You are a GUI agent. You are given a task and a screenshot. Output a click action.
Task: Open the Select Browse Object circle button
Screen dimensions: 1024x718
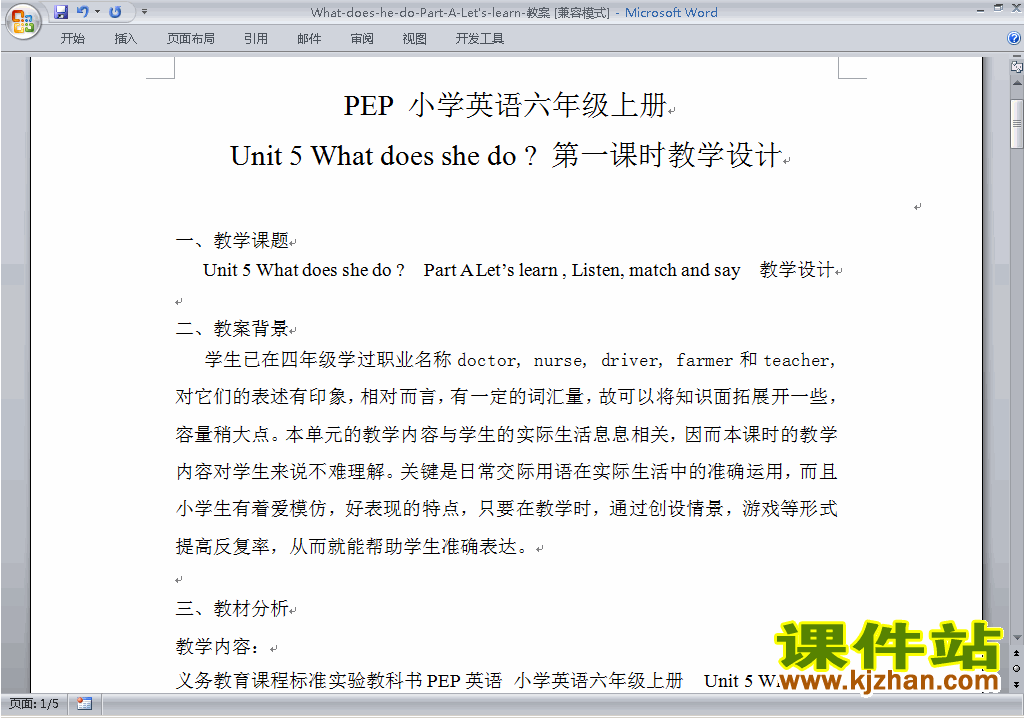1016,668
